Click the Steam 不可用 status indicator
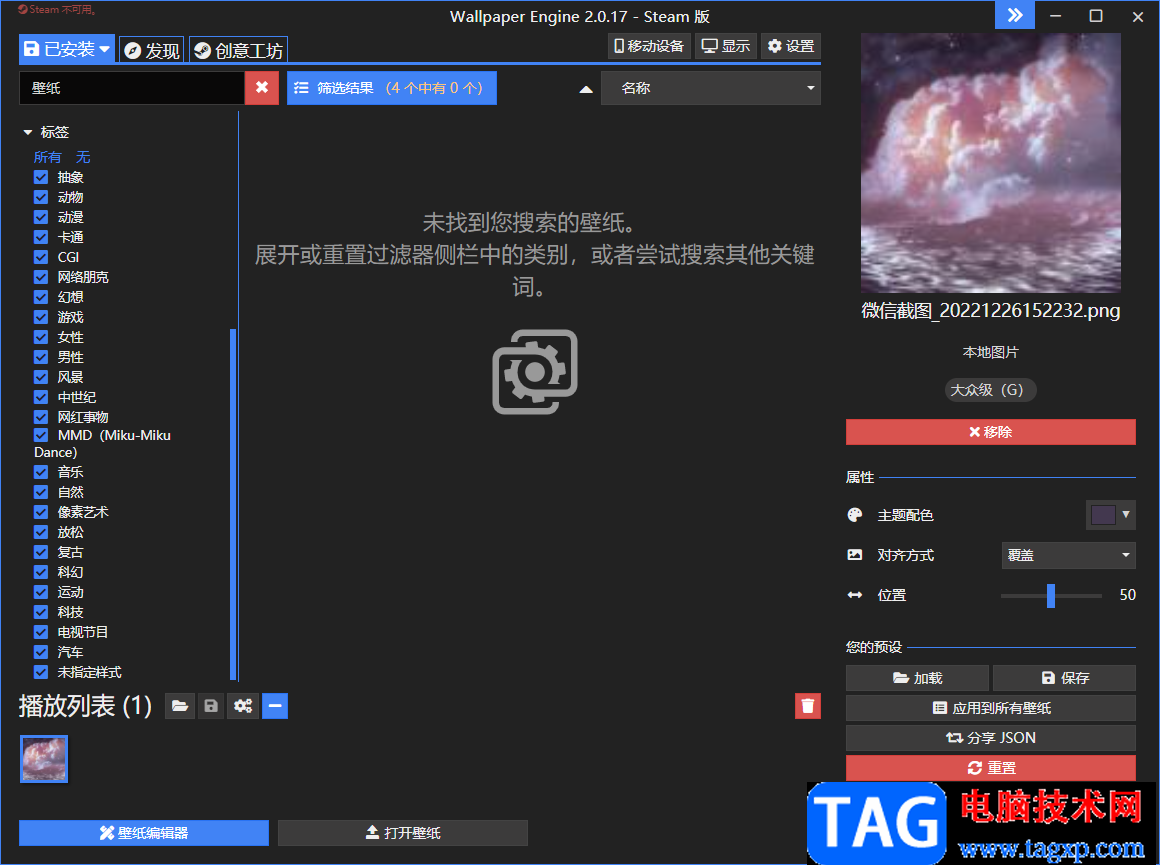This screenshot has width=1160, height=865. pyautogui.click(x=57, y=10)
